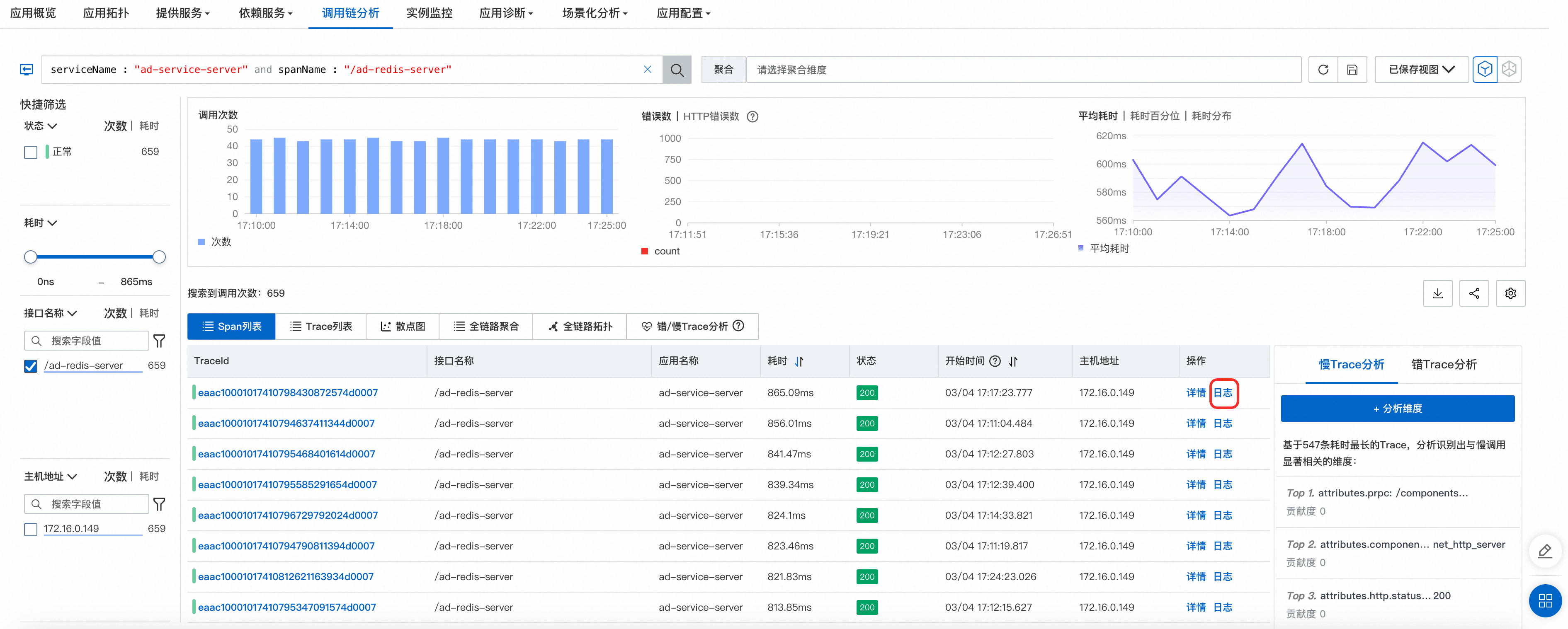1568x629 pixels.
Task: Click the download icon above the table
Action: coord(1437,293)
